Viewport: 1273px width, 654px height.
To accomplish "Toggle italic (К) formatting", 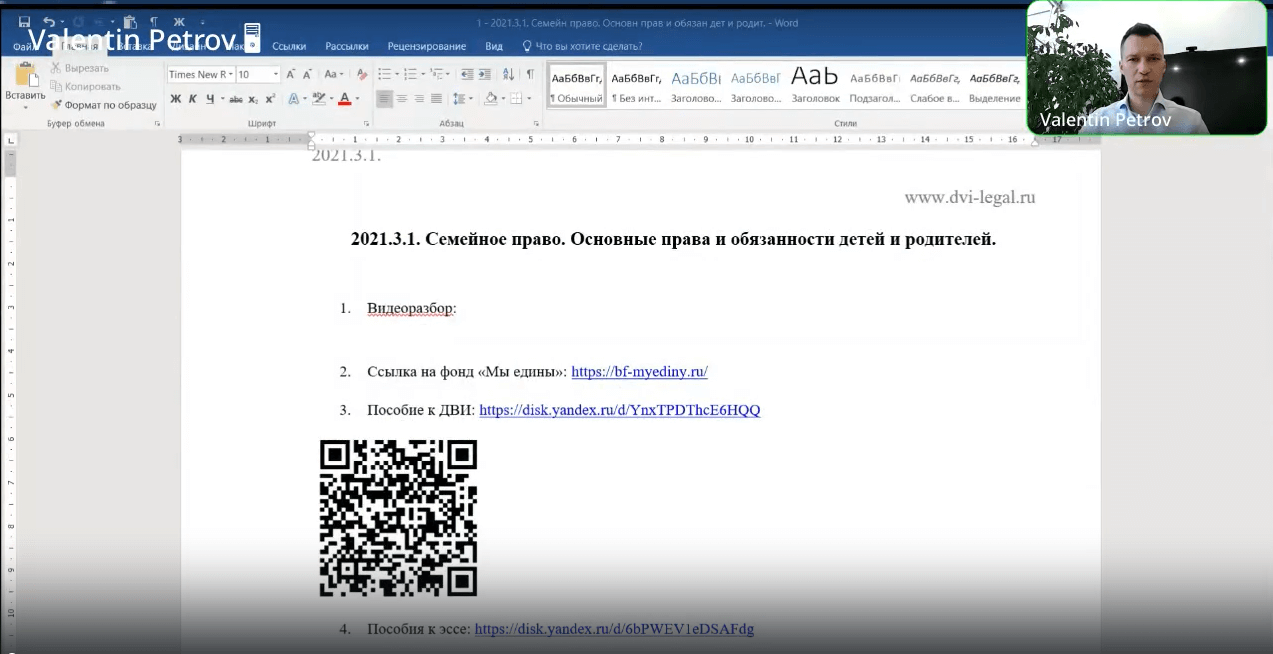I will coord(193,98).
